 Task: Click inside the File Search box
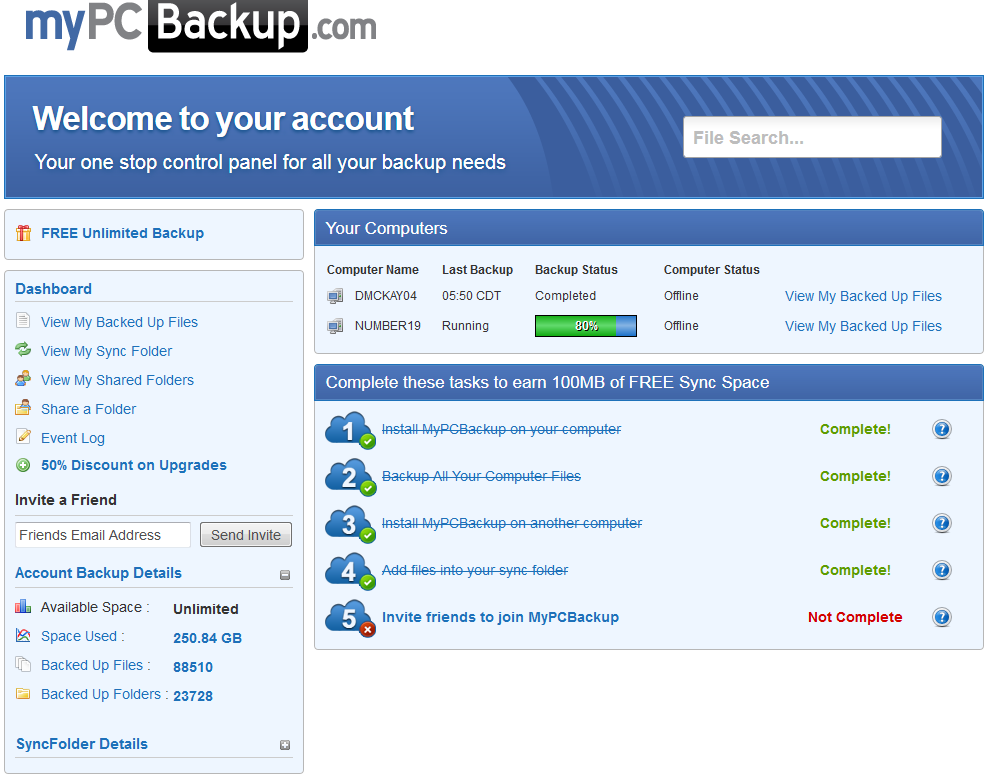(811, 137)
